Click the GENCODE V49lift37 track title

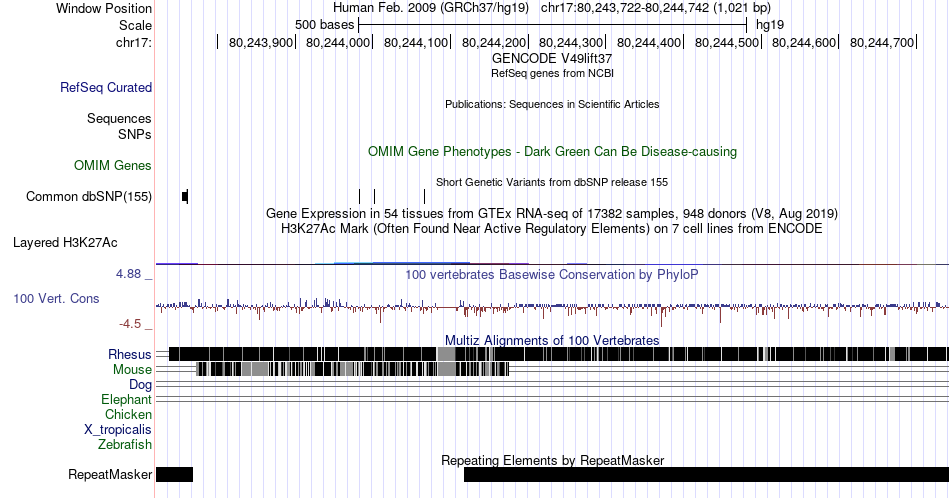coord(552,59)
